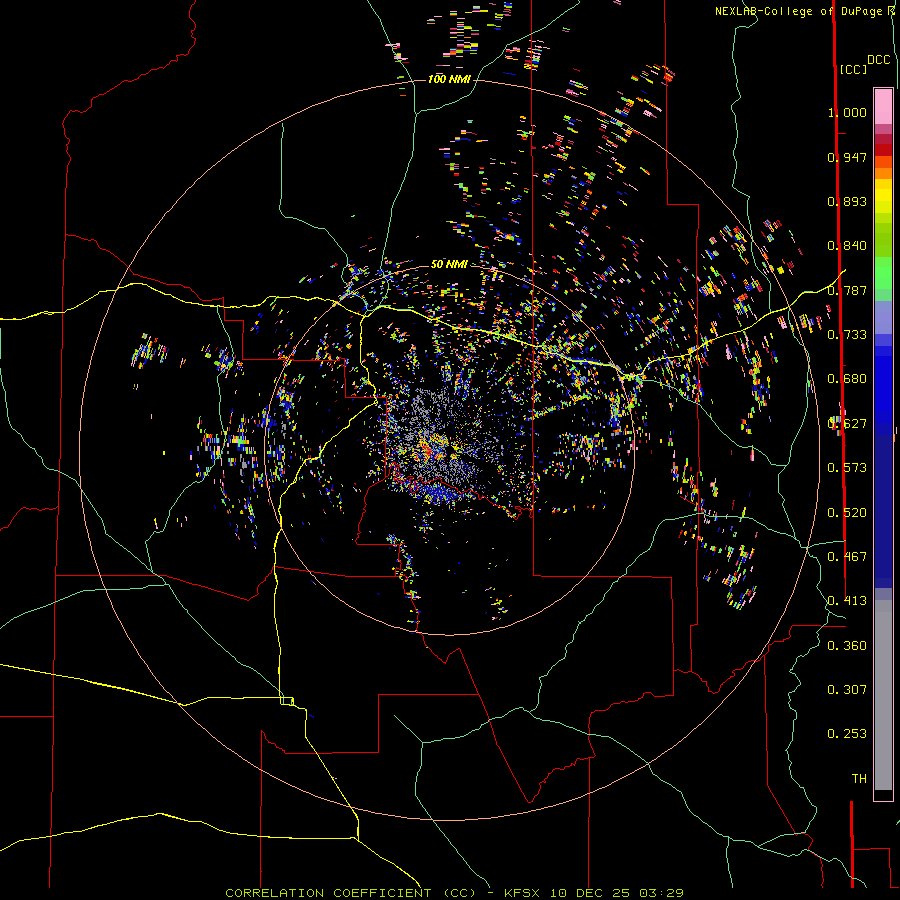Image resolution: width=900 pixels, height=900 pixels.
Task: Click the 0.680 legend value
Action: click(847, 379)
